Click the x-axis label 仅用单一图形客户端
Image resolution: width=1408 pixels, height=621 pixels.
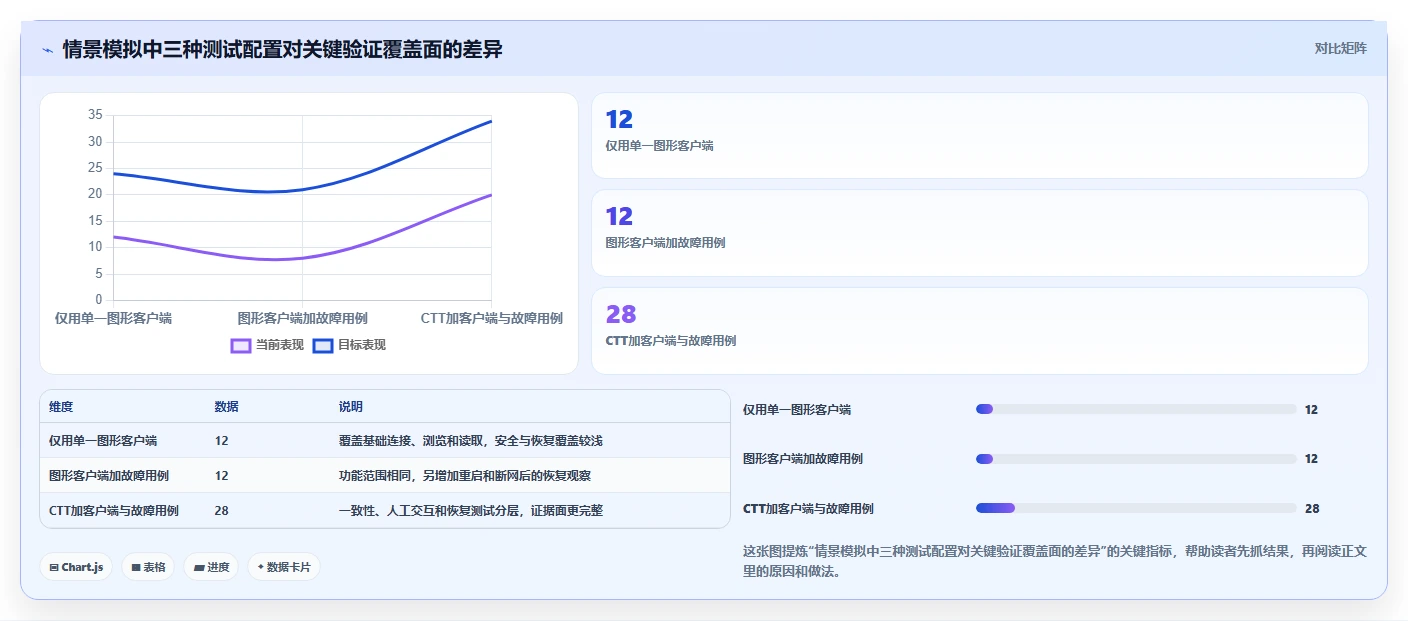pyautogui.click(x=113, y=319)
